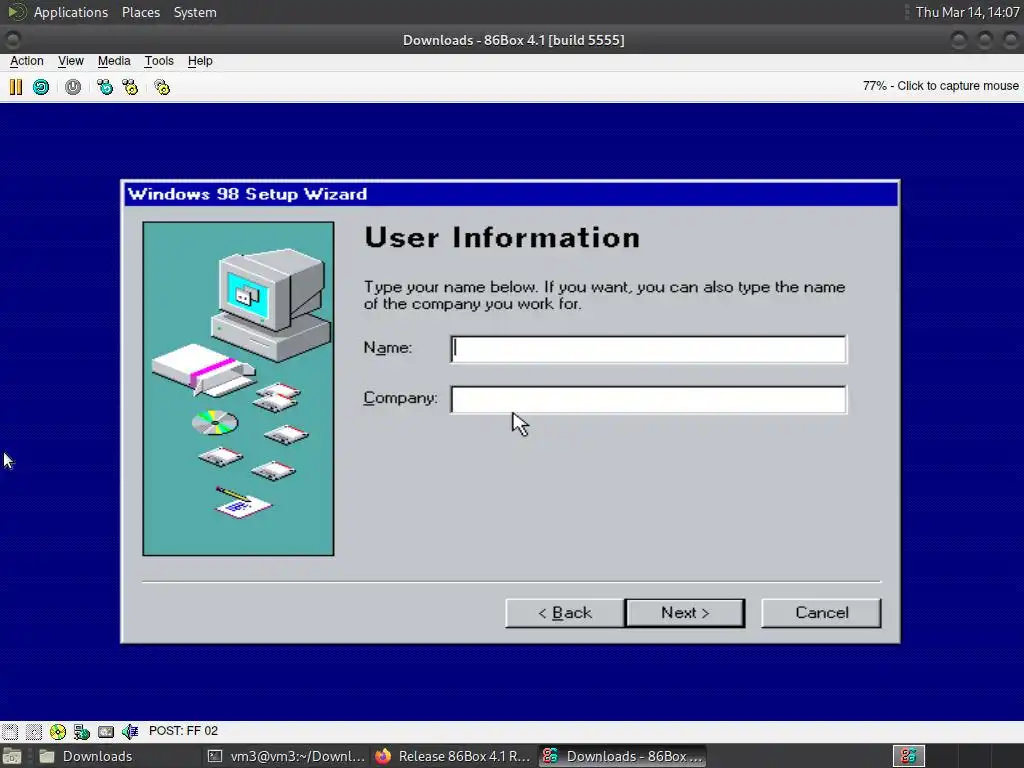1024x768 pixels.
Task: Click the first floppy drive status icon
Action: pos(10,731)
